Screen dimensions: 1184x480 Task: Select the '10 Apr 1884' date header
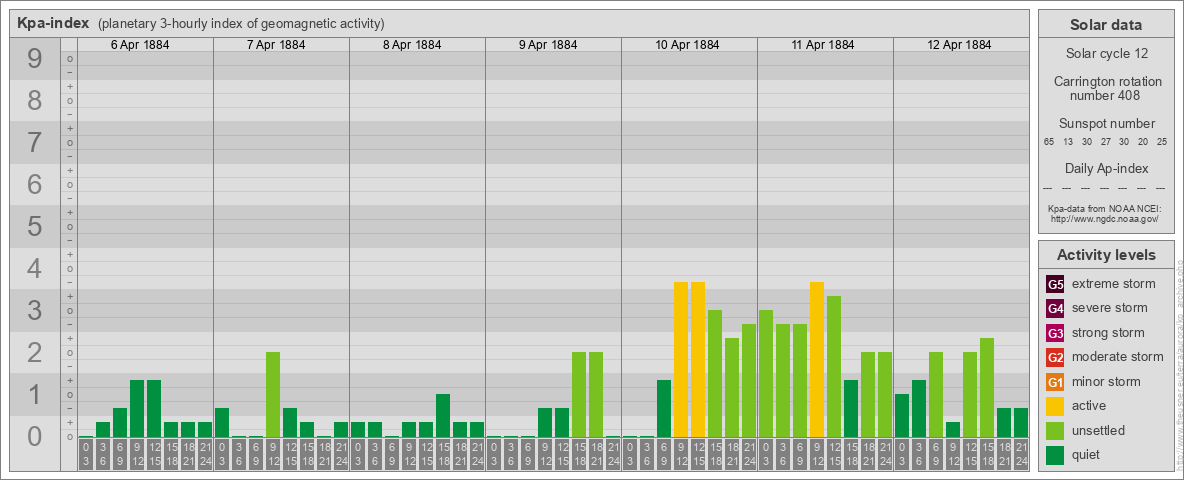687,45
